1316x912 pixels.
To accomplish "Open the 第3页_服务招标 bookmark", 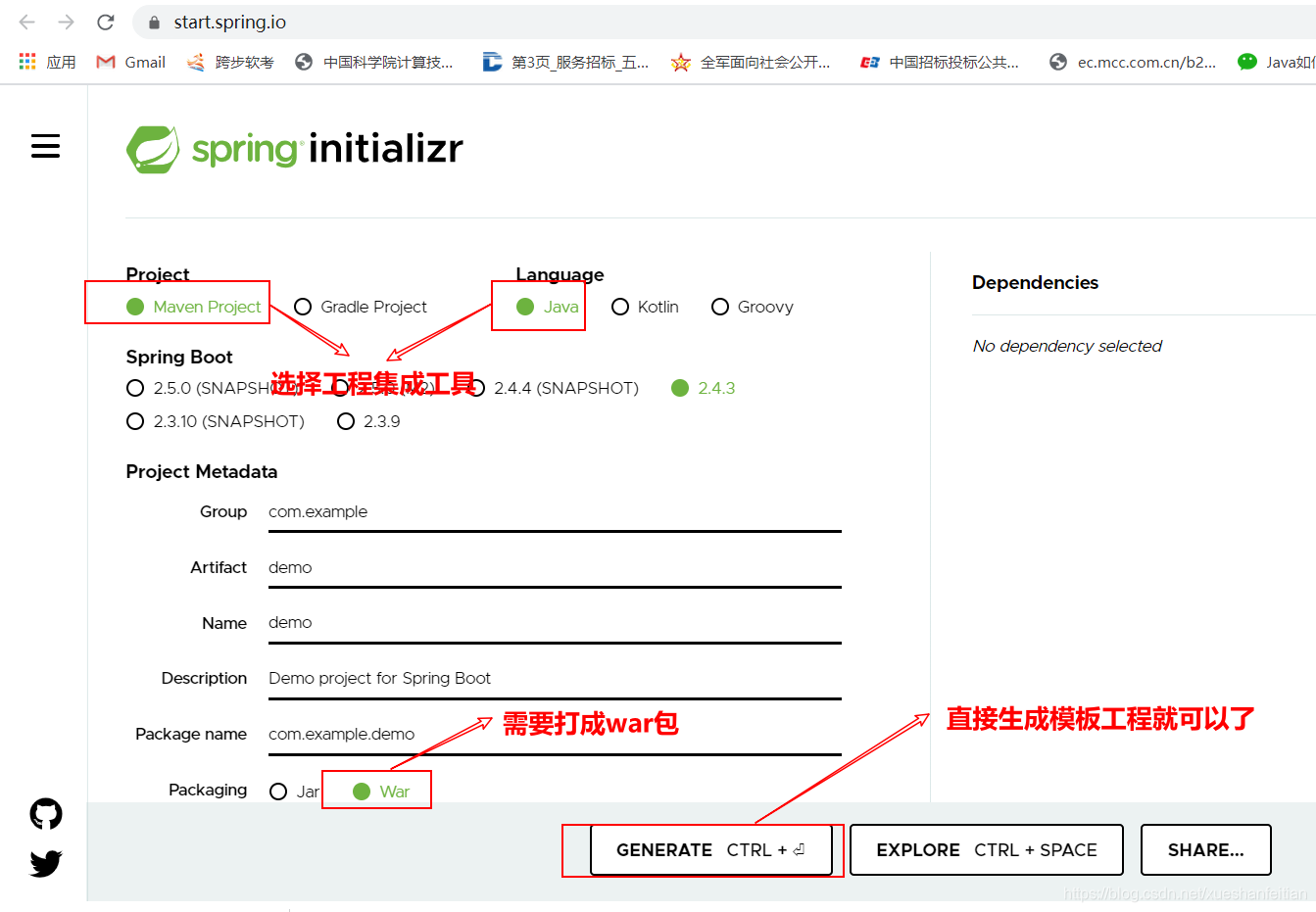I will [x=565, y=62].
